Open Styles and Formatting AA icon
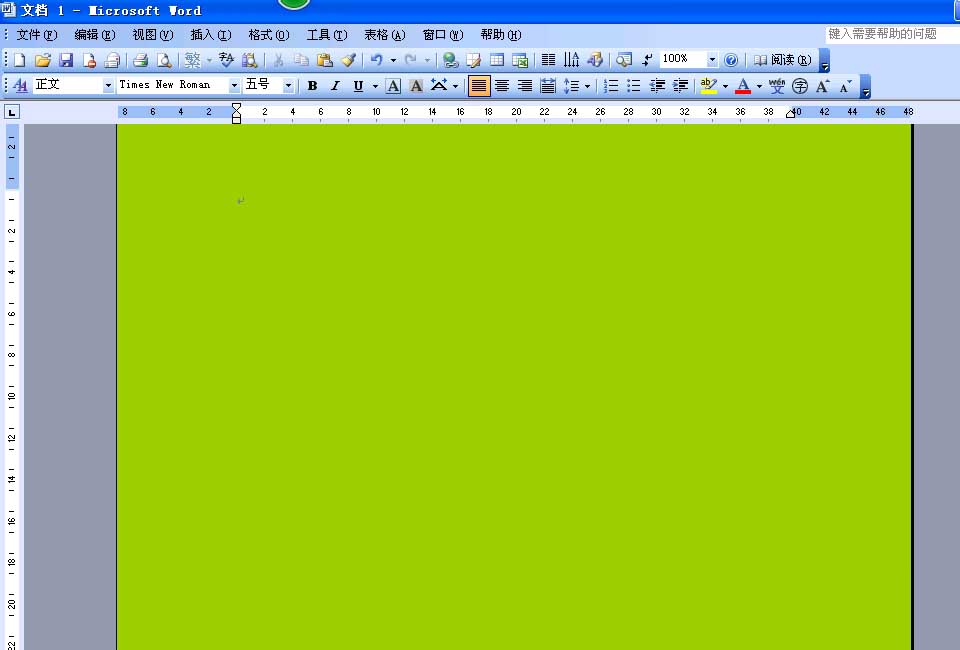The width and height of the screenshot is (960, 650). (x=20, y=86)
